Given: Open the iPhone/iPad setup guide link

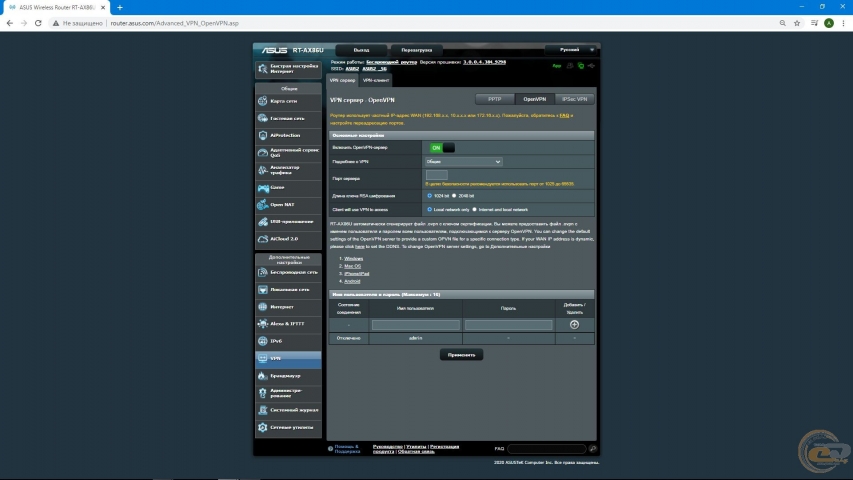Looking at the screenshot, I should point(356,274).
